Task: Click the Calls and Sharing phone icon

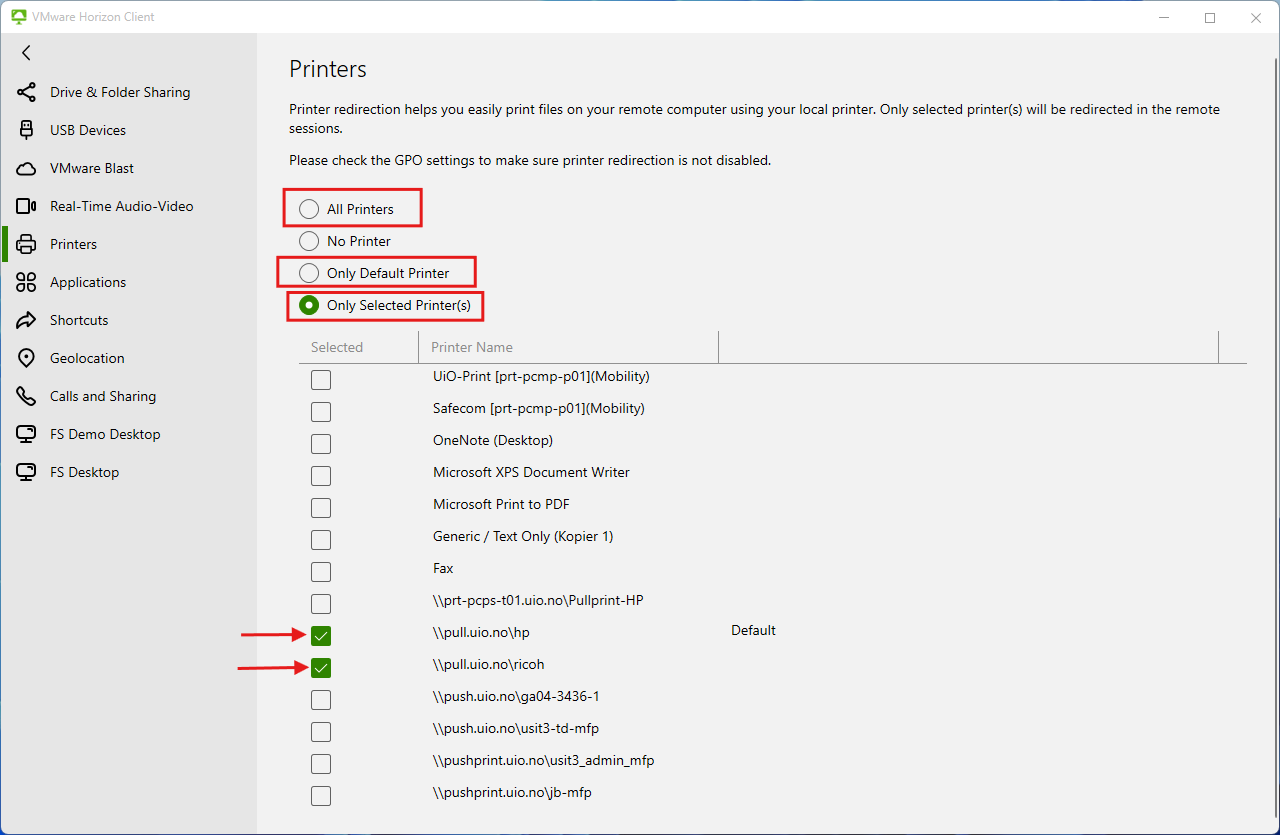Action: tap(27, 396)
